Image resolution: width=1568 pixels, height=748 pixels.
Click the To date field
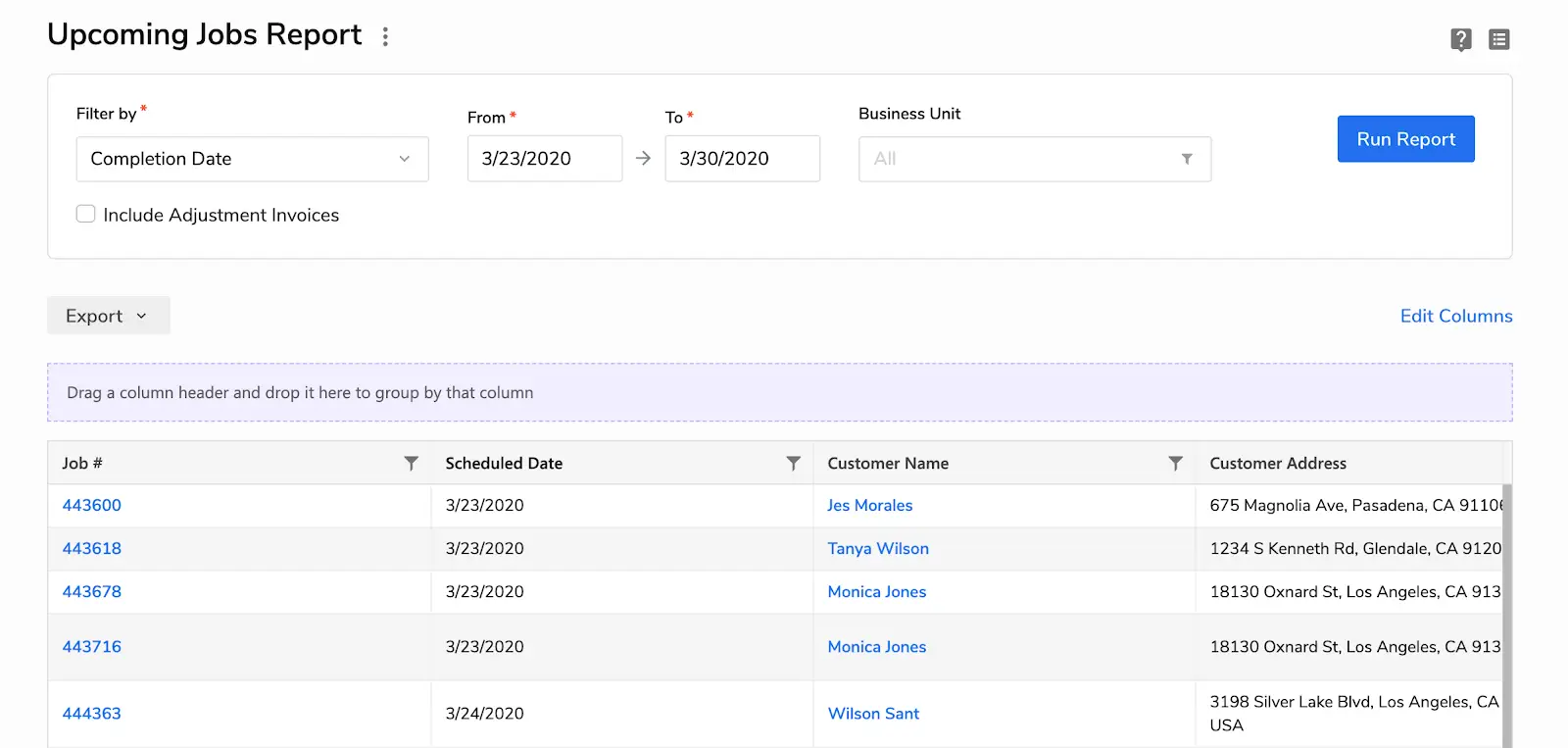[x=742, y=159]
